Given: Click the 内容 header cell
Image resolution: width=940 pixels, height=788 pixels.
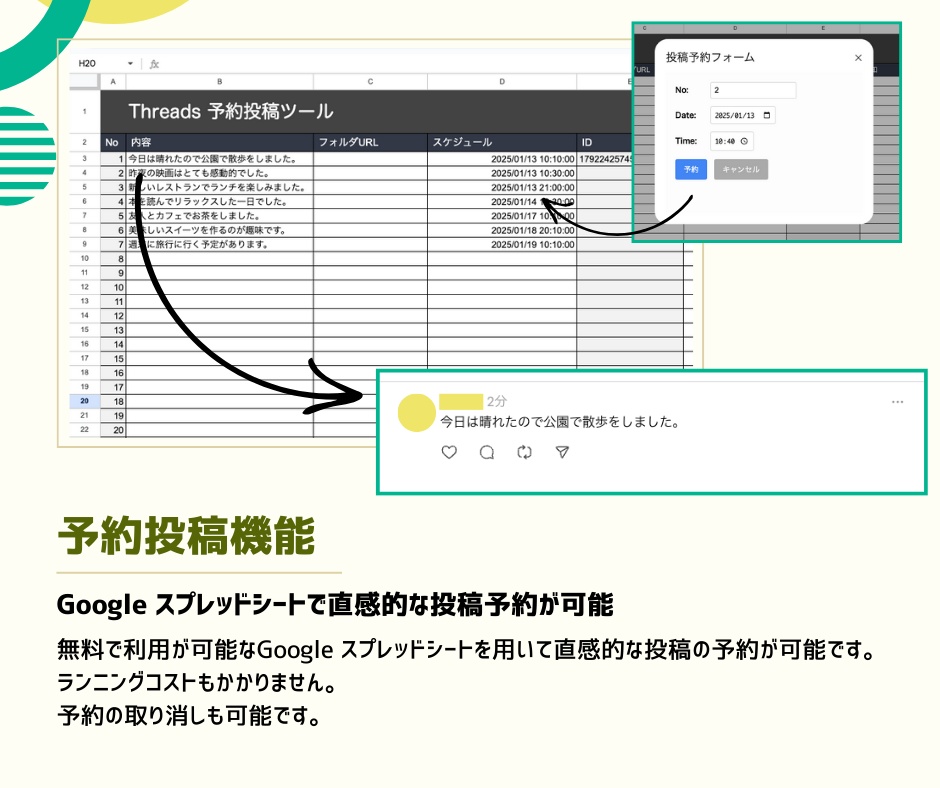Looking at the screenshot, I should click(219, 142).
